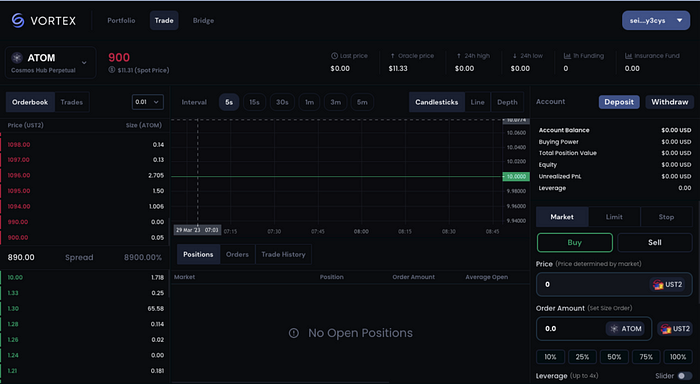Expand the ATOM market selector chevron
Viewport: 700px width, 384px height.
(x=84, y=63)
